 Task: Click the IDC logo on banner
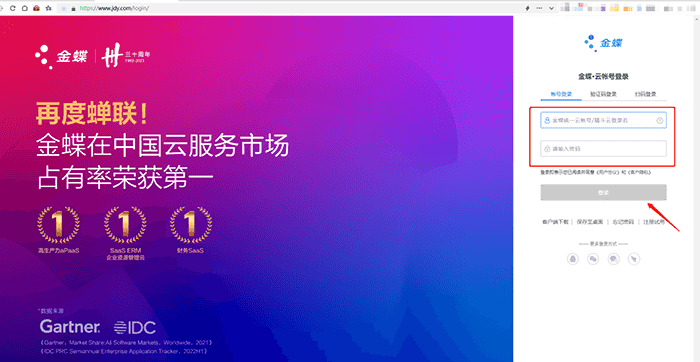click(x=135, y=328)
